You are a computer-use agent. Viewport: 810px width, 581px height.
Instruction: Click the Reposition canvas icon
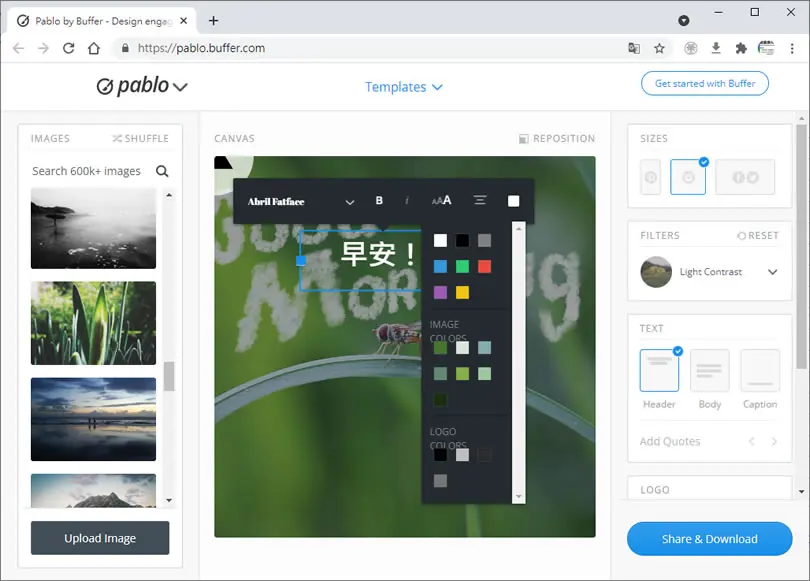coord(523,138)
